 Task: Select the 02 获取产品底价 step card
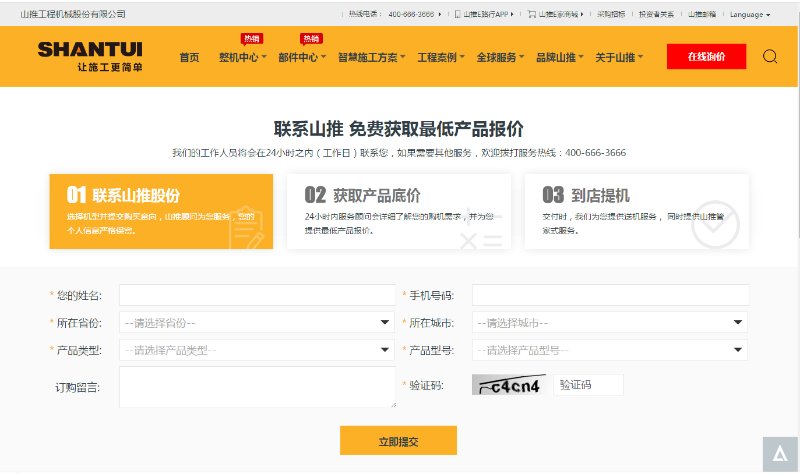399,211
